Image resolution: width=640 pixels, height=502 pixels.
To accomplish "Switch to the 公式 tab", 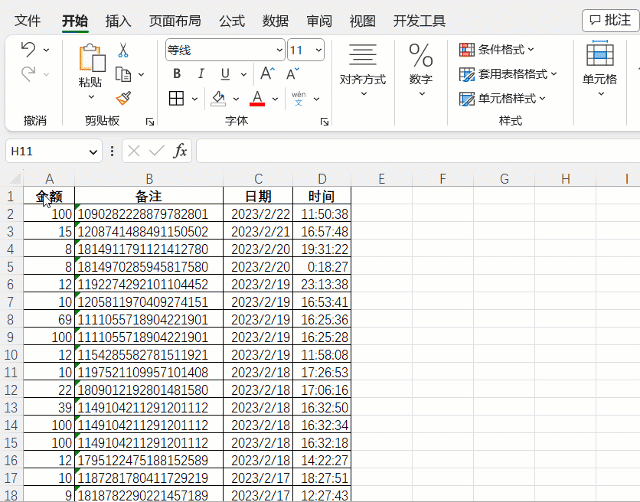I will point(232,20).
